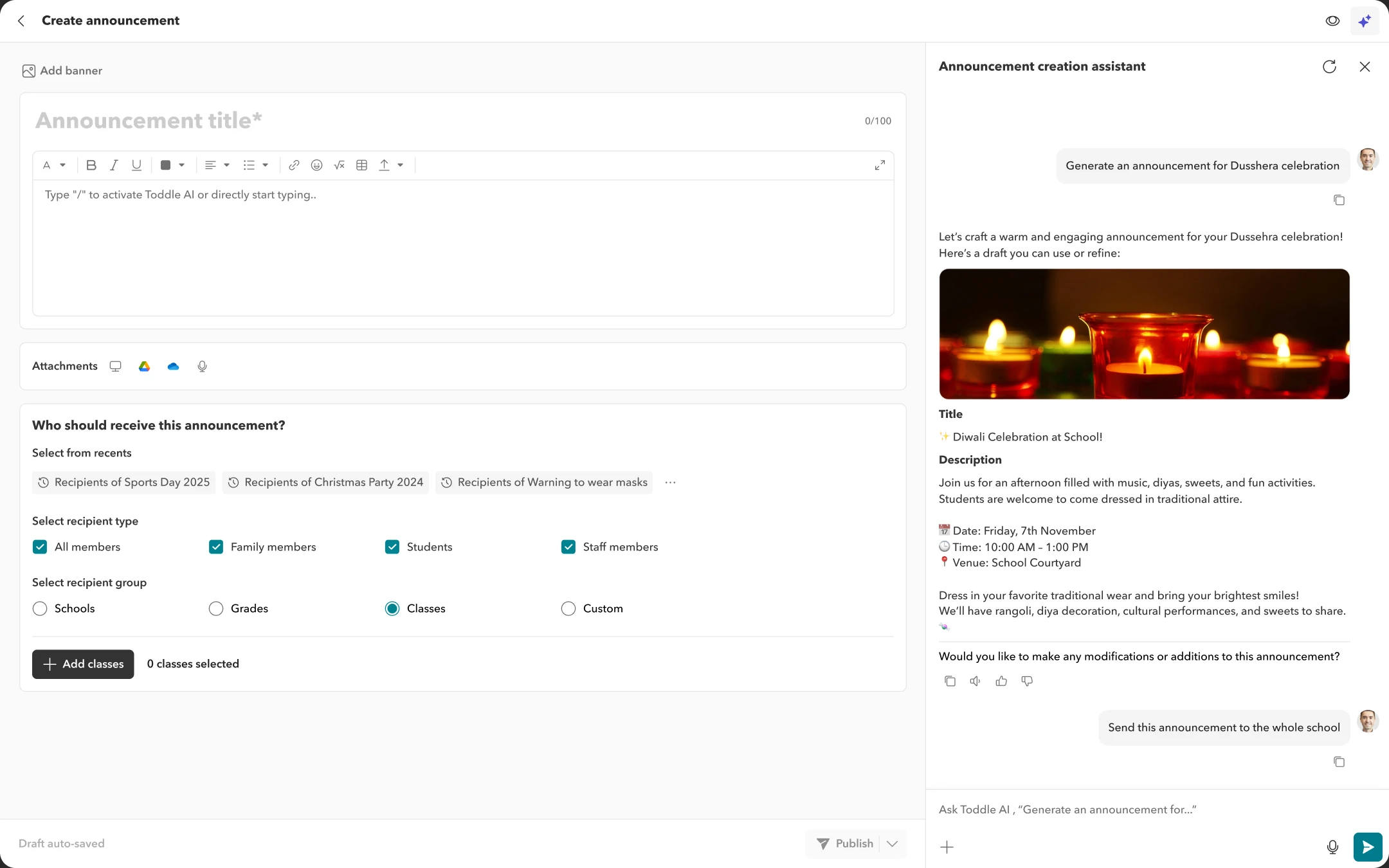Refresh the announcement creation assistant
Viewport: 1389px width, 868px height.
point(1329,66)
